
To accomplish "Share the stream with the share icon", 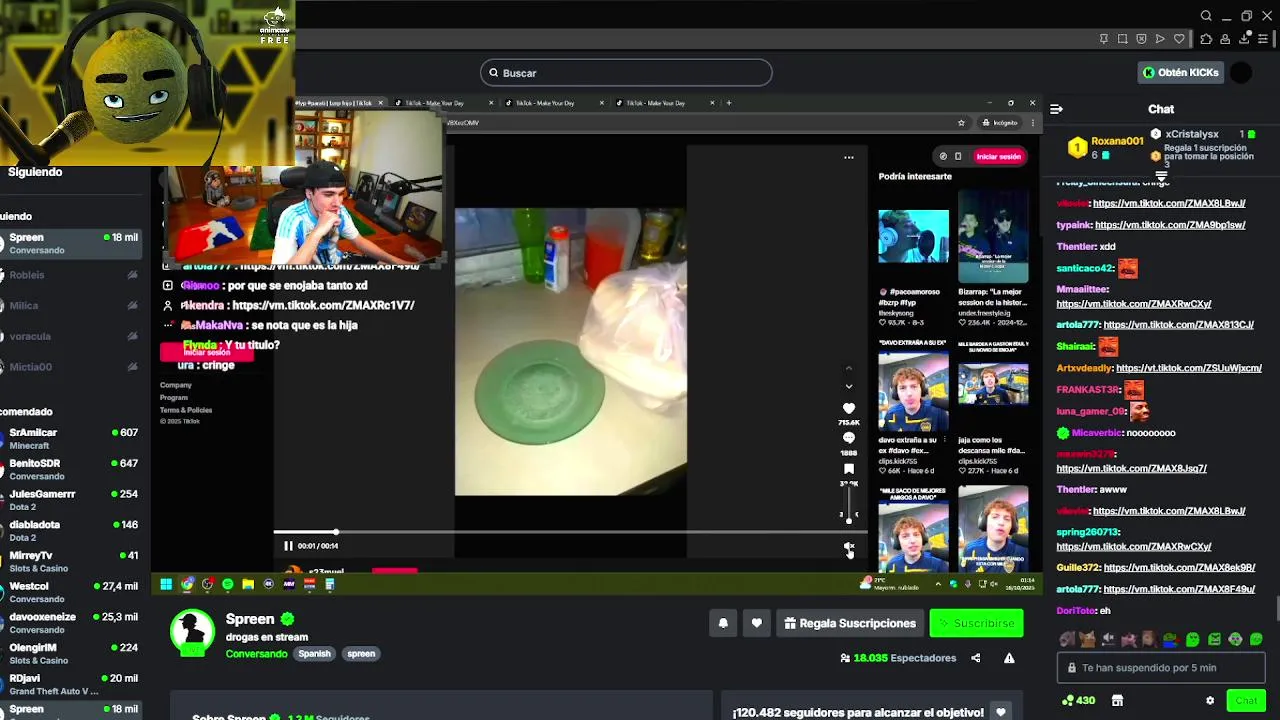I will click(x=975, y=658).
